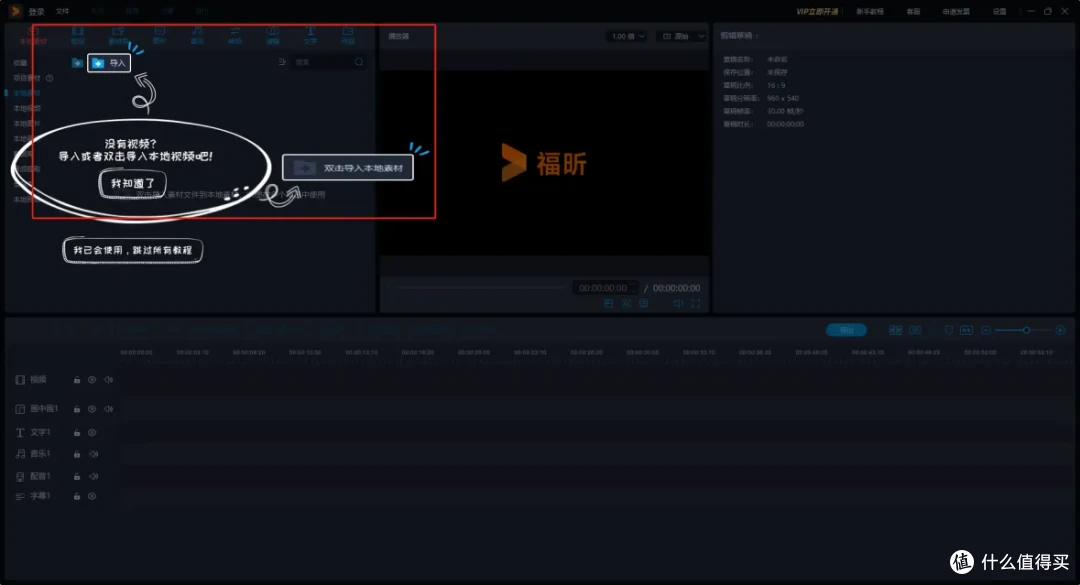
Task: Click the fit-to-timeline icon beside zoom minus
Action: point(966,330)
